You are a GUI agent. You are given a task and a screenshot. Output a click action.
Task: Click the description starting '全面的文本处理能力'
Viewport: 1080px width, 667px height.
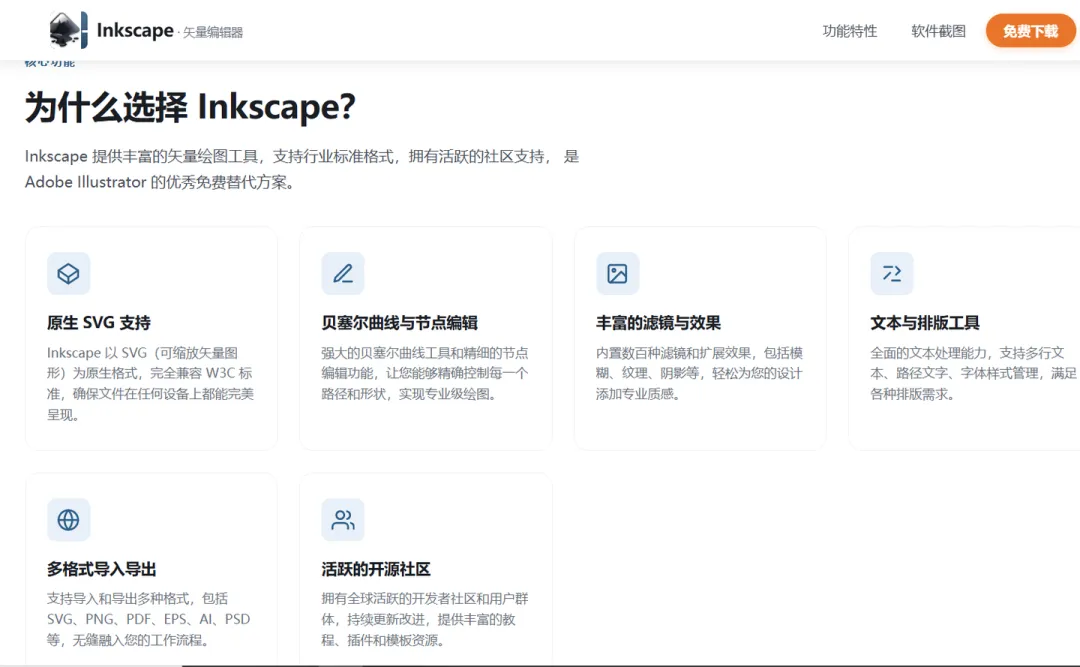[973, 373]
